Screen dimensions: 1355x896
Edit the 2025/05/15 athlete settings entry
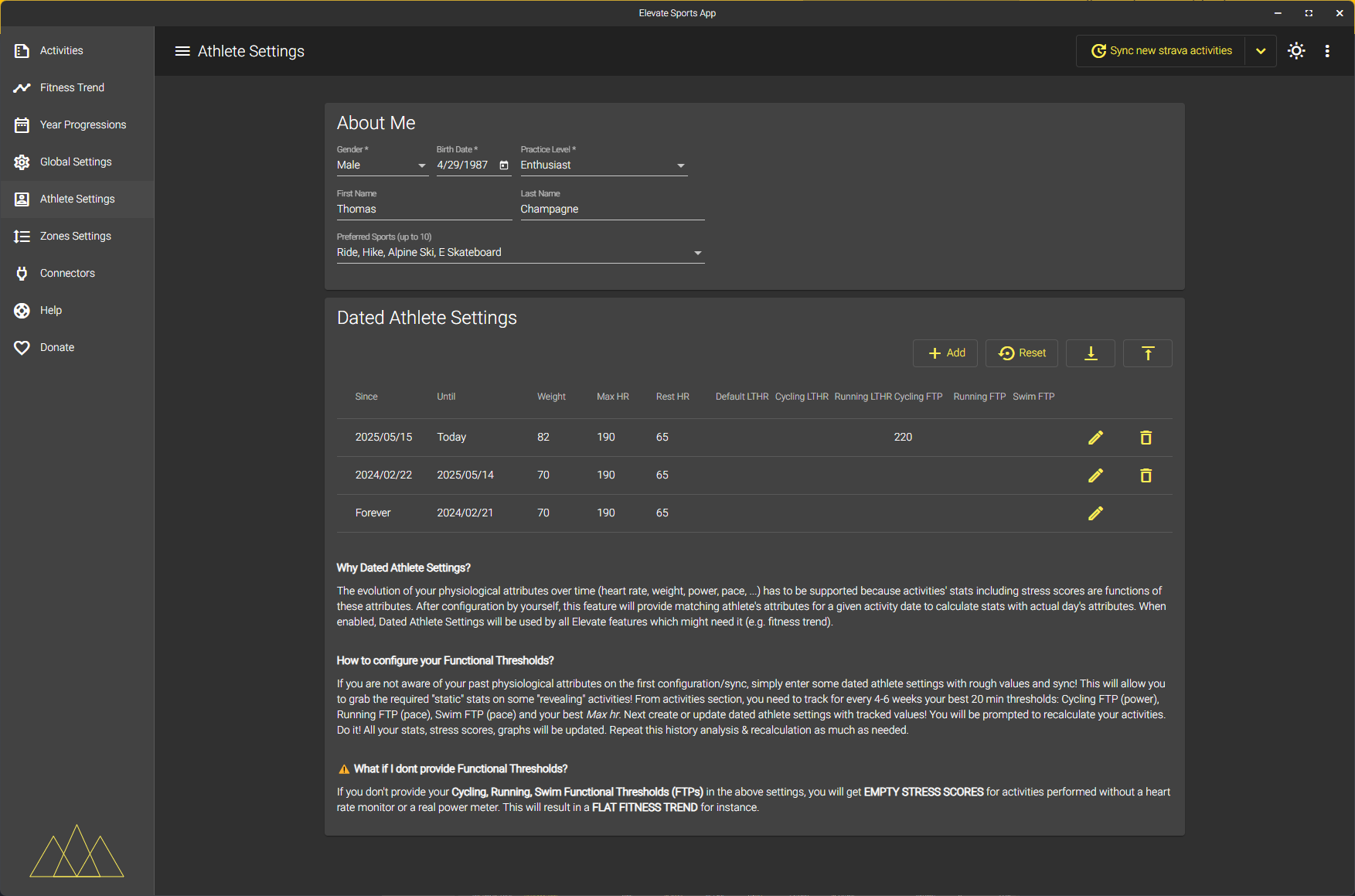(x=1096, y=437)
